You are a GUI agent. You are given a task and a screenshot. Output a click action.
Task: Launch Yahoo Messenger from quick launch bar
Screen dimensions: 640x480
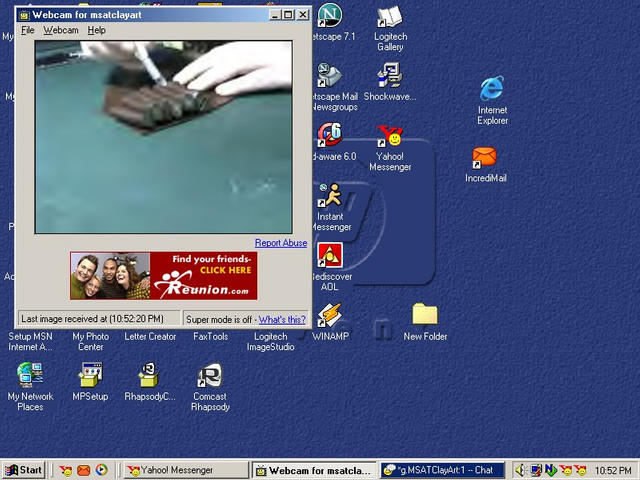(x=65, y=471)
